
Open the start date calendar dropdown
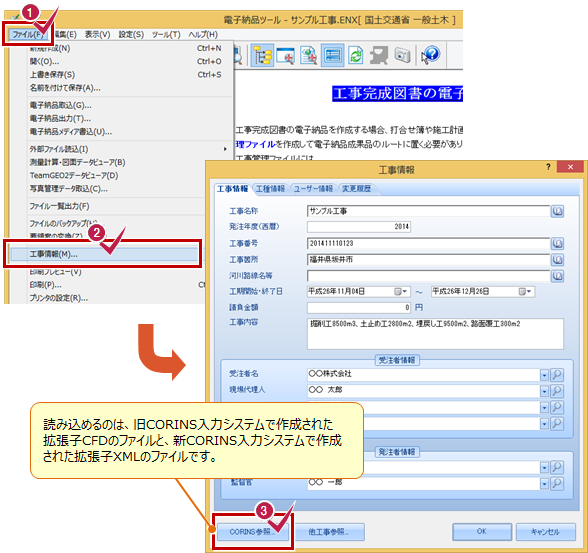[x=401, y=292]
